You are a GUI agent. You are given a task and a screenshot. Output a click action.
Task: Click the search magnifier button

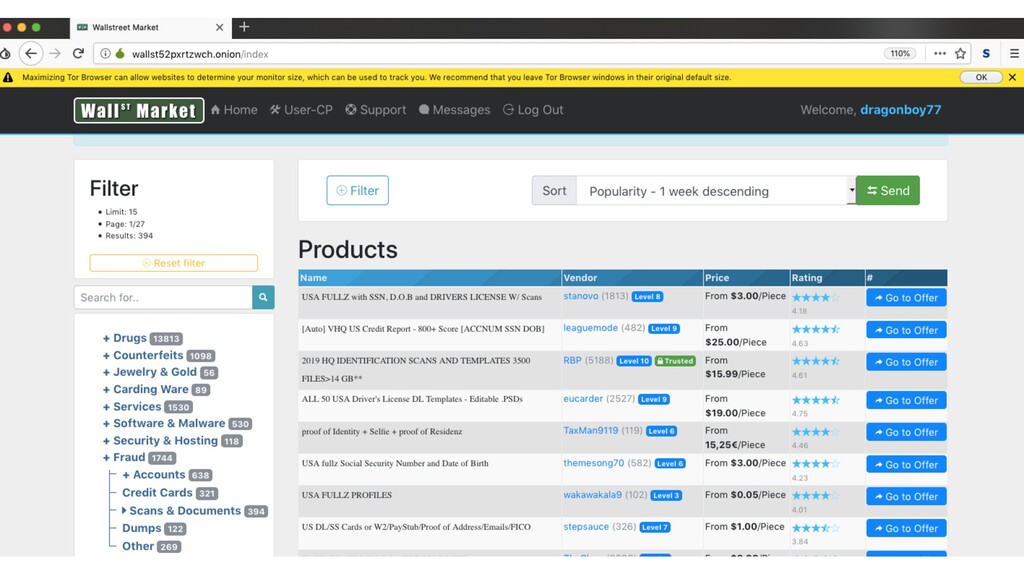[263, 297]
